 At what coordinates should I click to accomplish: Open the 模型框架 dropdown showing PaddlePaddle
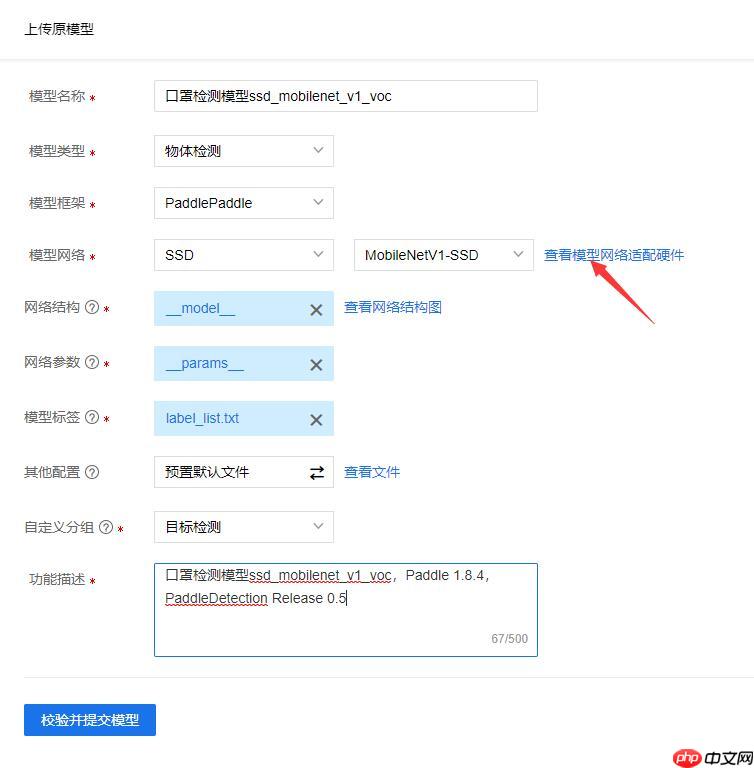pyautogui.click(x=243, y=203)
